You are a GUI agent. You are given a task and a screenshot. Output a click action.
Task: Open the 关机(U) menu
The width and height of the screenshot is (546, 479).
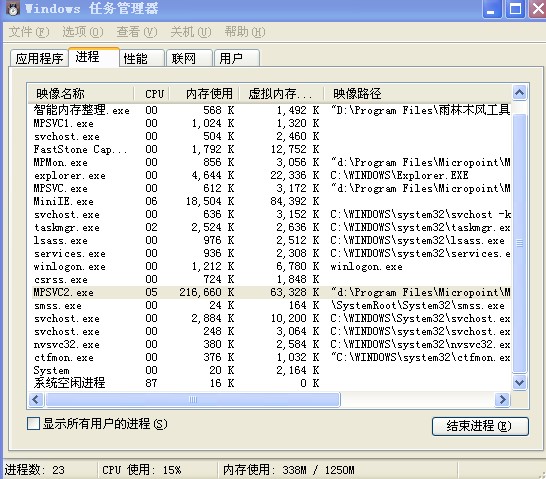[191, 32]
